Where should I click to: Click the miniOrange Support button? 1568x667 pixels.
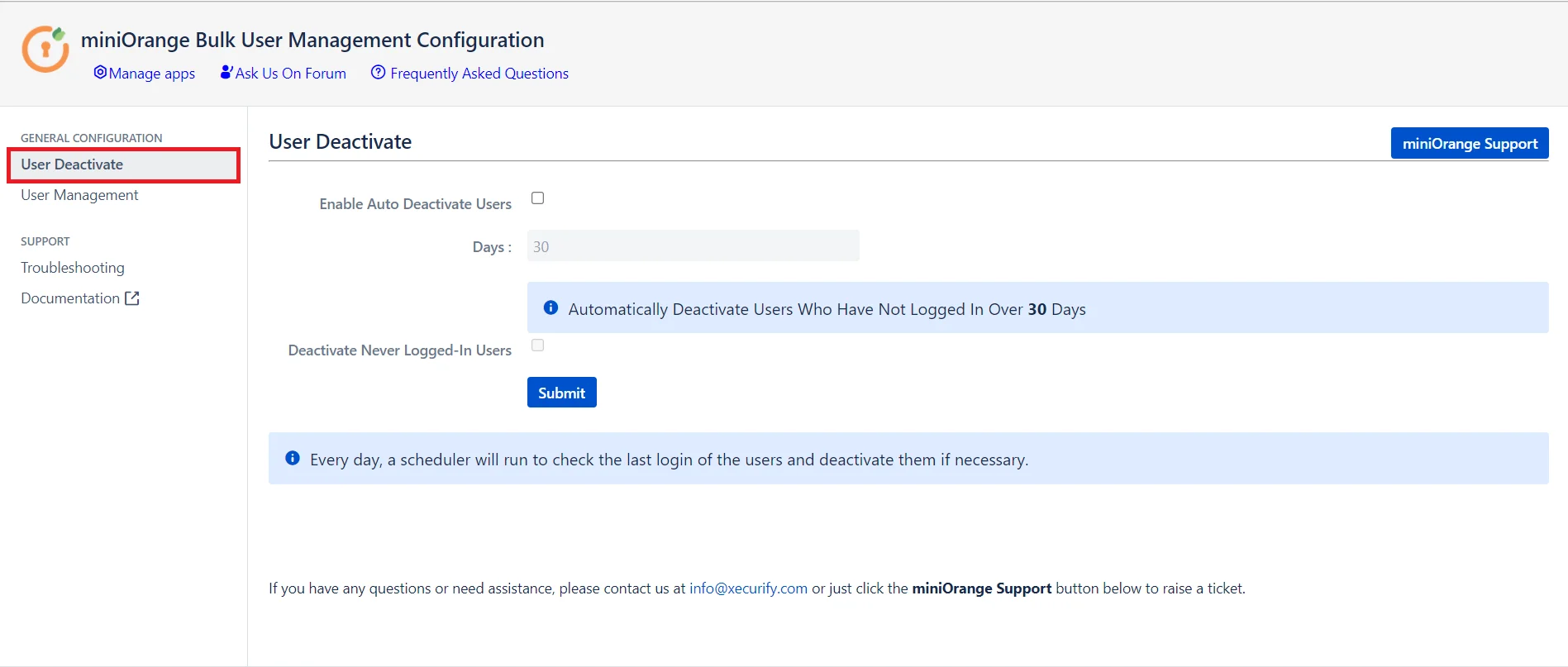[1470, 143]
